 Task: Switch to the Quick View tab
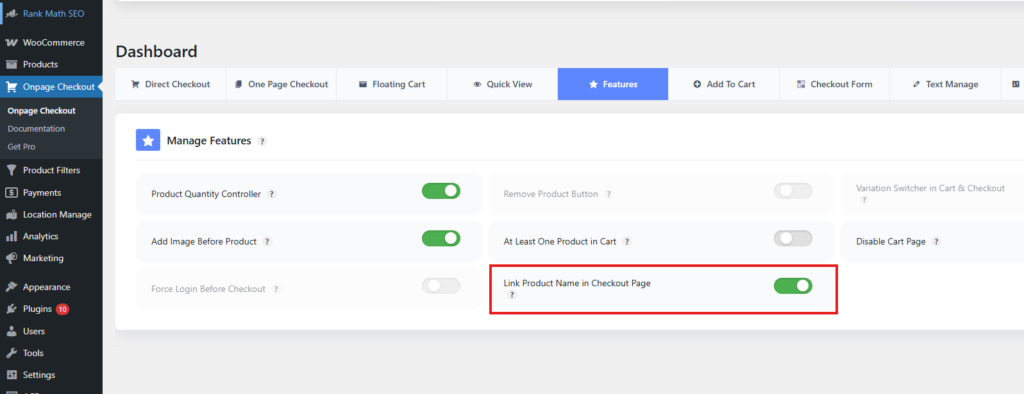tap(502, 84)
